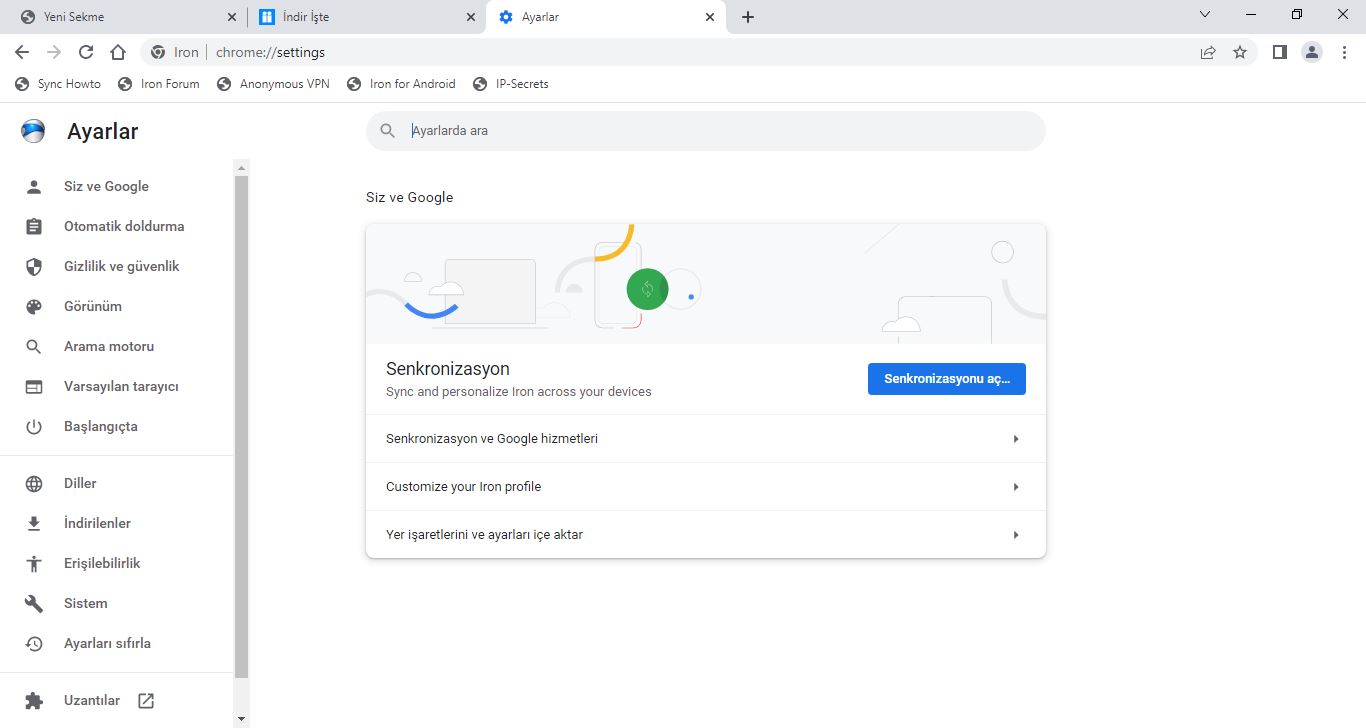Click the Uzantılar puzzle piece icon

pos(34,700)
